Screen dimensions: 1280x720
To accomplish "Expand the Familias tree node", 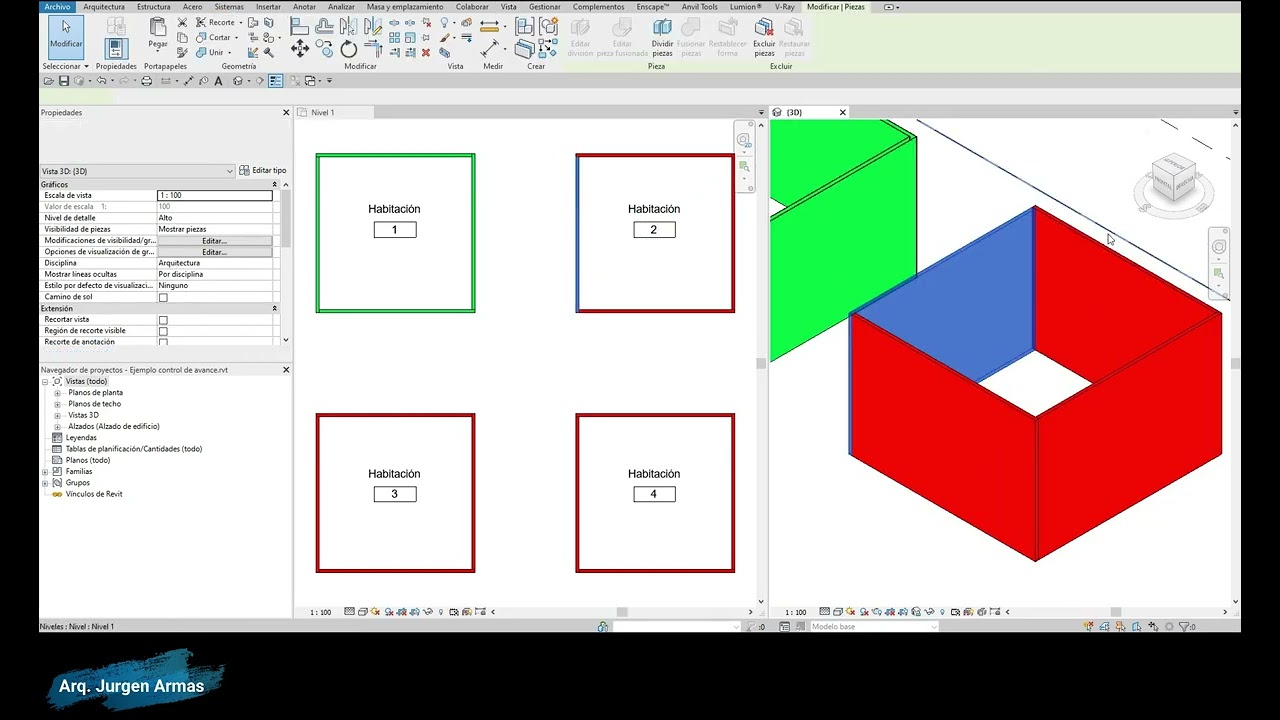I will [x=45, y=472].
